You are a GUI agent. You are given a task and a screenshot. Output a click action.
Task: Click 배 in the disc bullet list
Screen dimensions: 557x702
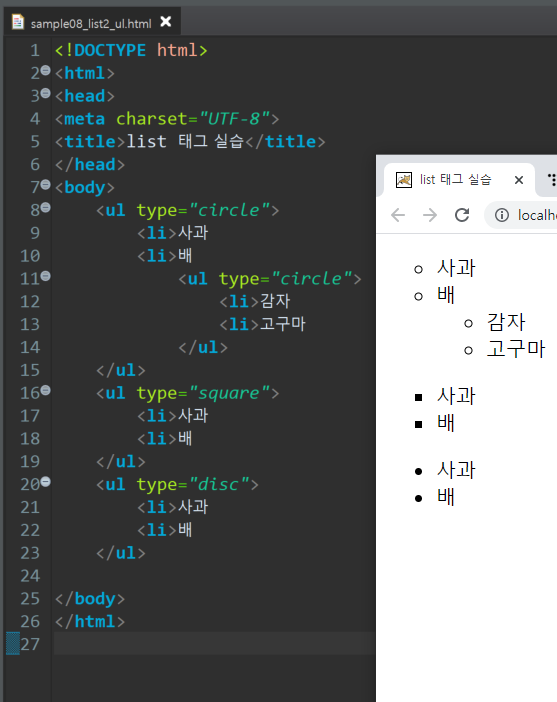coord(446,497)
